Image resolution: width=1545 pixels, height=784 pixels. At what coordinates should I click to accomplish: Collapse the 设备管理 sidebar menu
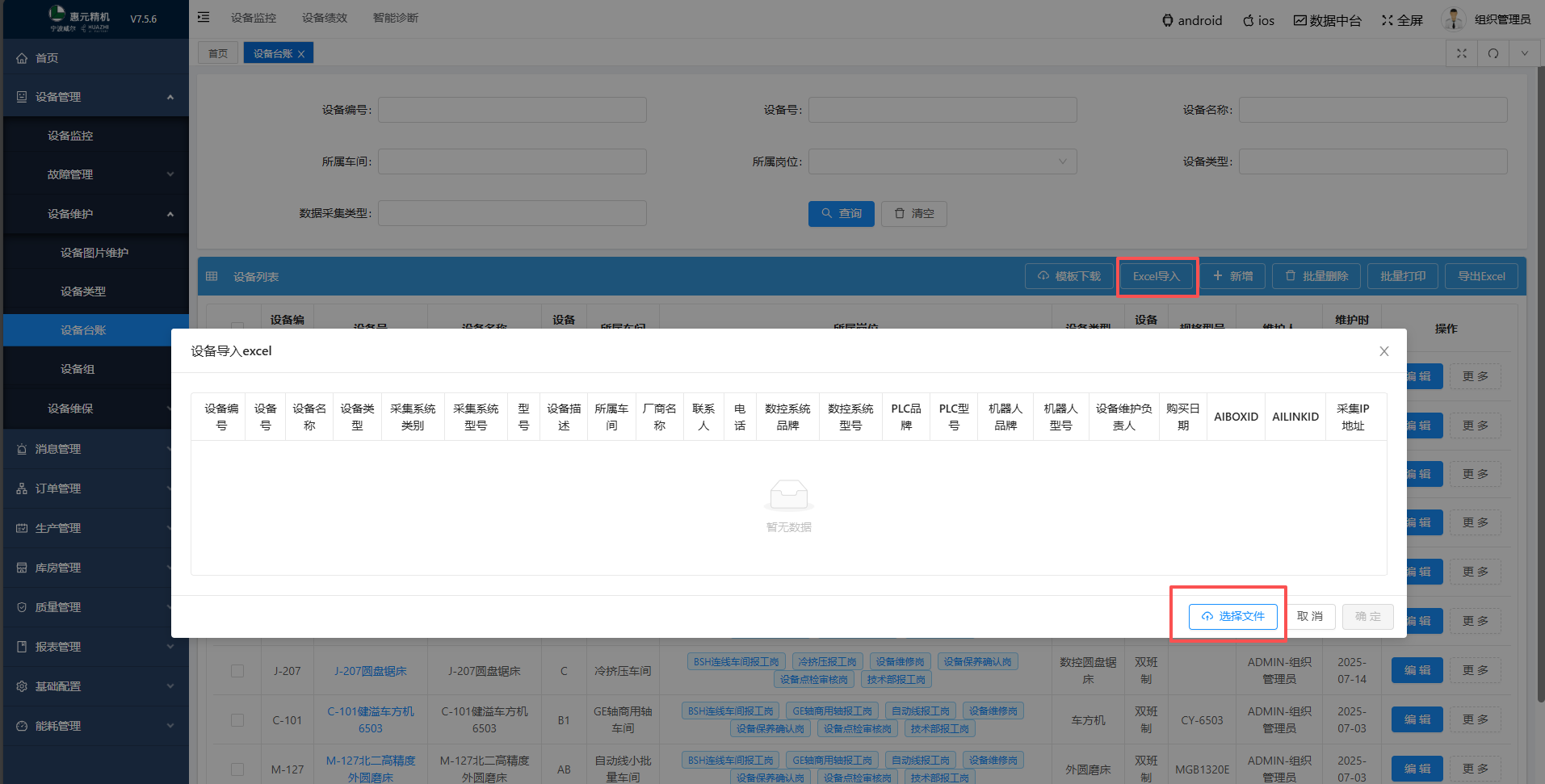pos(170,97)
